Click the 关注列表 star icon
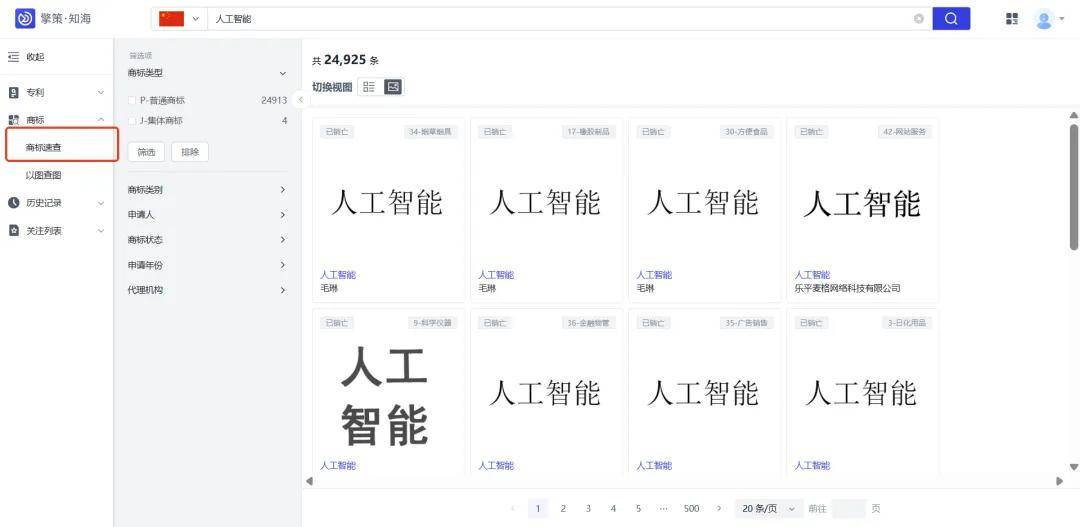 13,231
